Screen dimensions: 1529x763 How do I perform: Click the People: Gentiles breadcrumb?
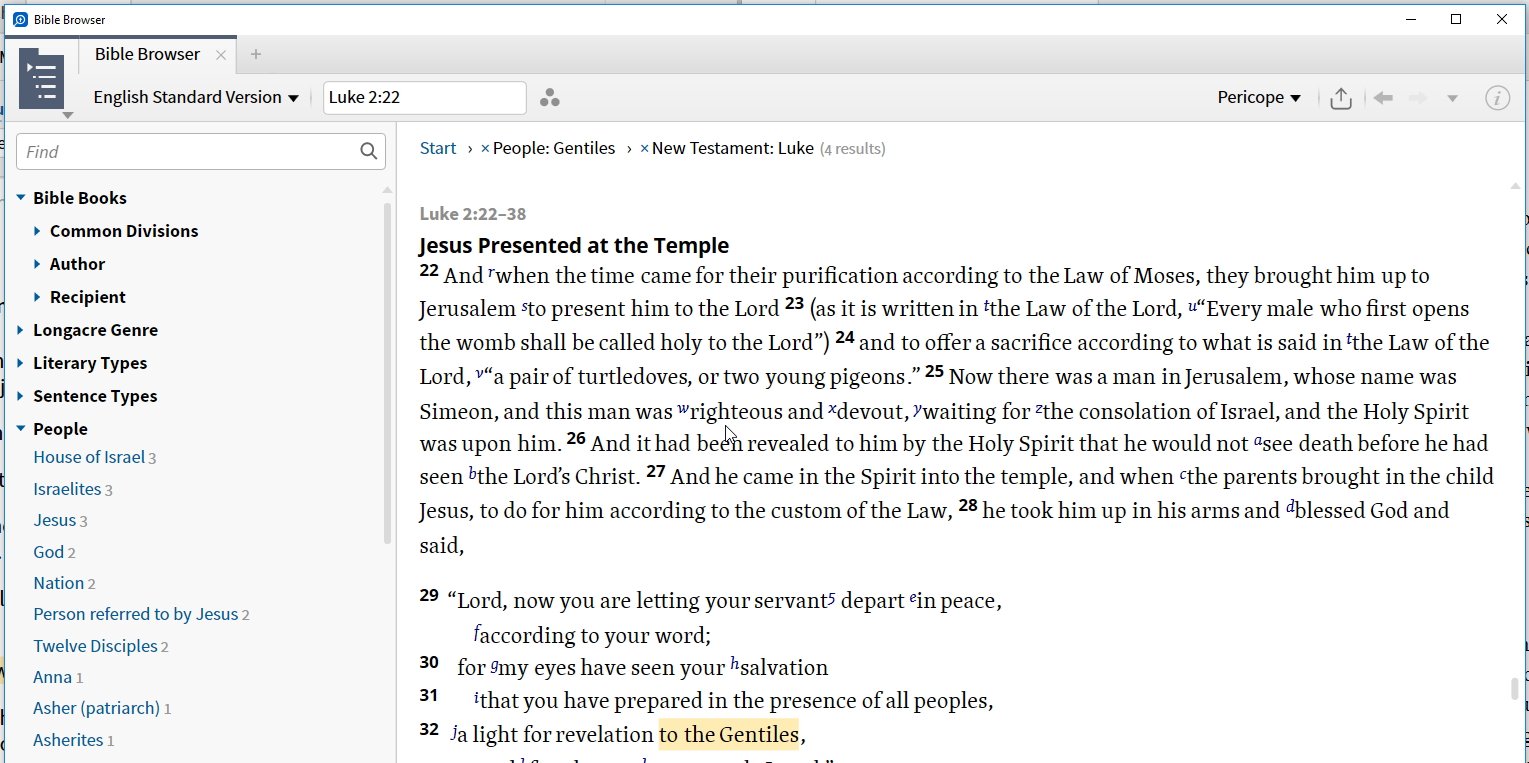click(x=554, y=148)
